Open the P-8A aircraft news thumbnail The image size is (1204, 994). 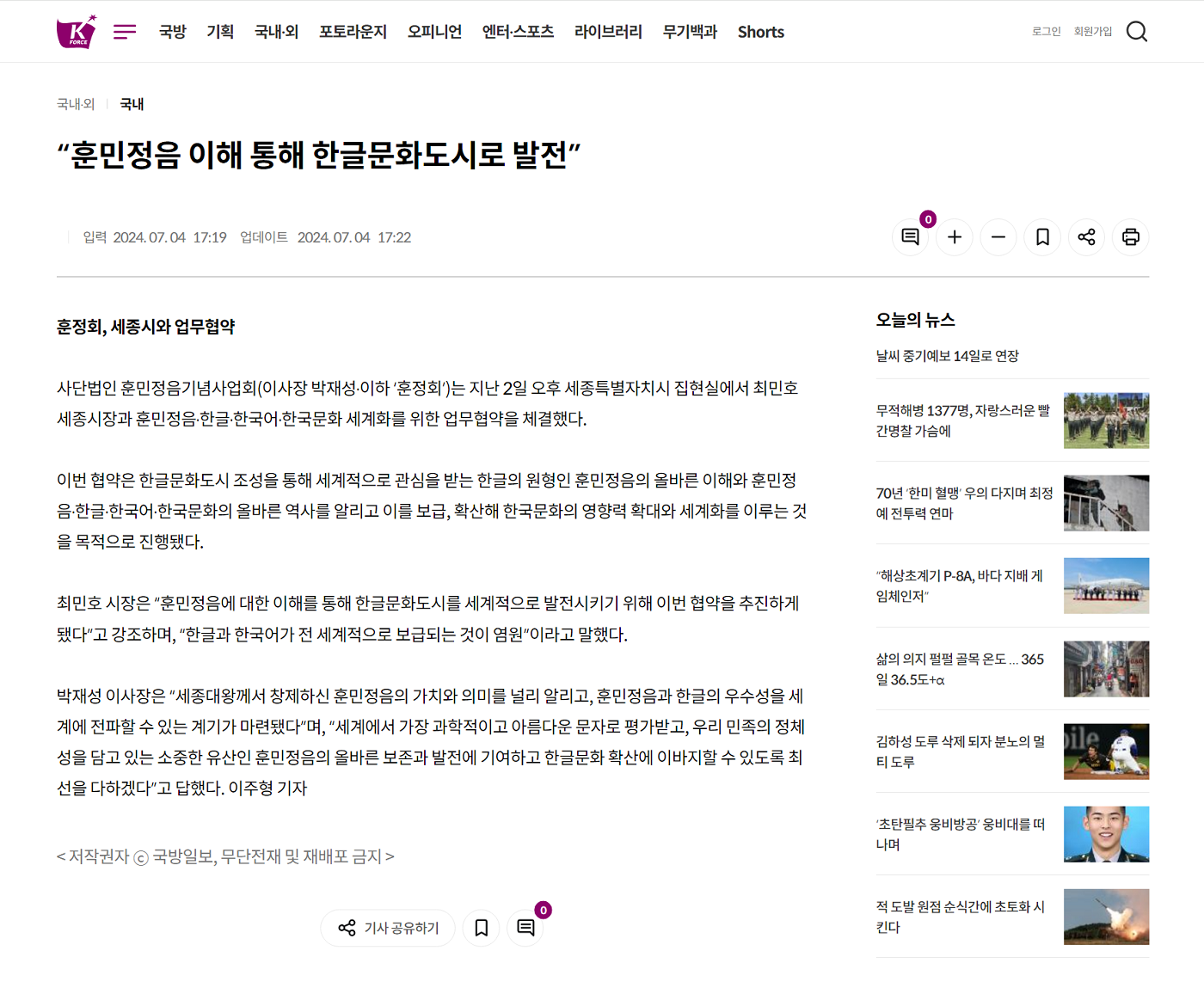[x=1106, y=586]
